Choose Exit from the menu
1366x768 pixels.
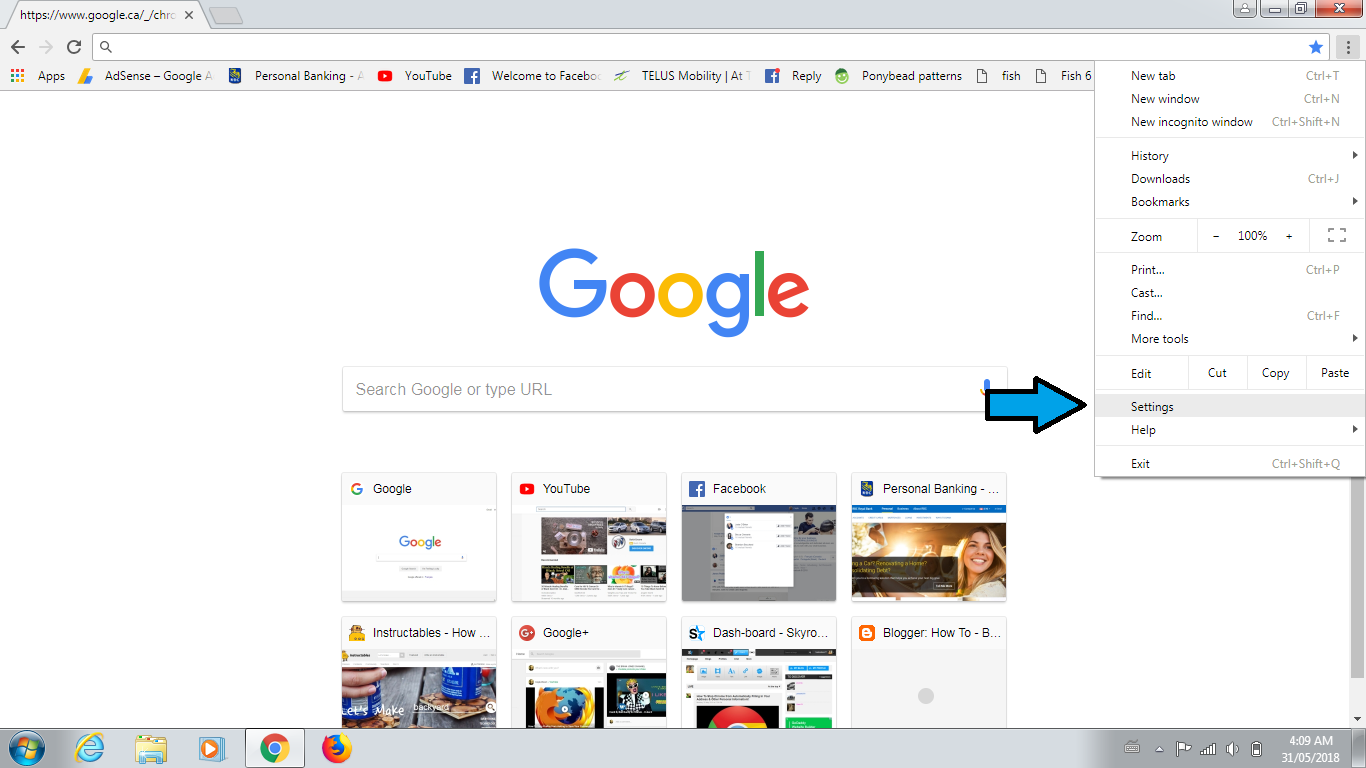coord(1230,464)
